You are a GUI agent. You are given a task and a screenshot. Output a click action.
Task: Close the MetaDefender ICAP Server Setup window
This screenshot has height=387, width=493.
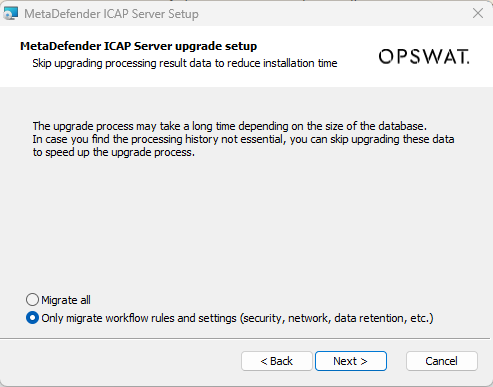[478, 13]
